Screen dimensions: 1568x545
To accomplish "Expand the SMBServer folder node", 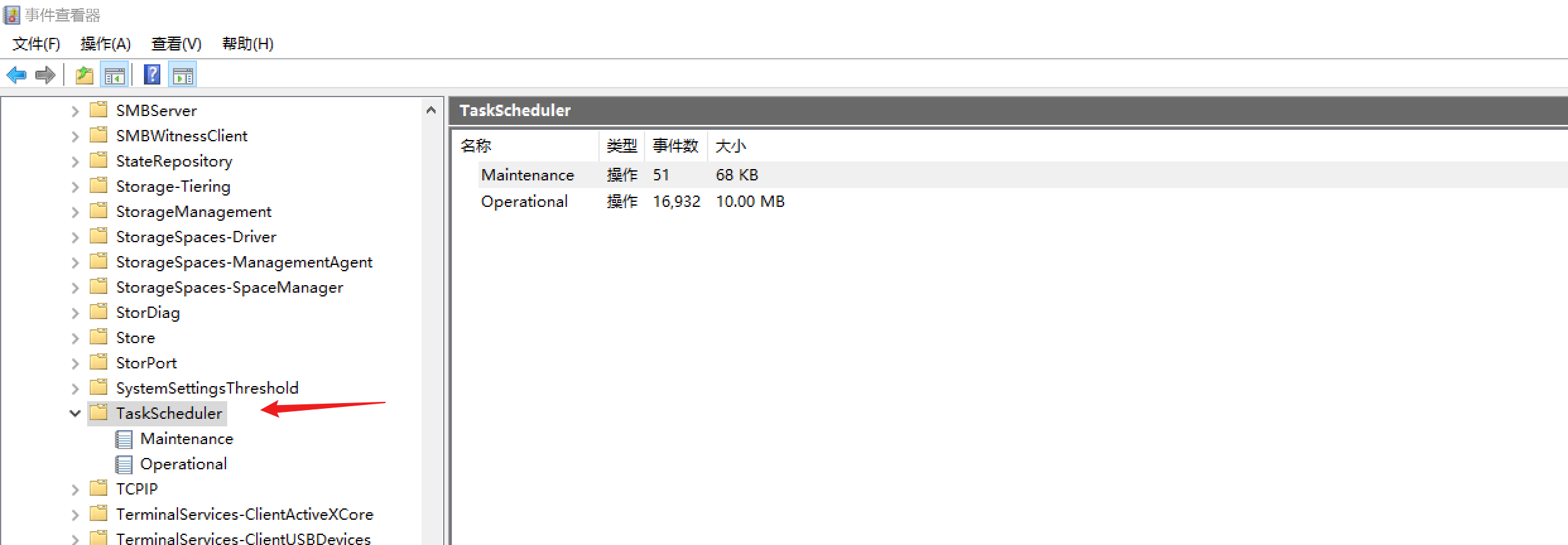I will click(75, 111).
